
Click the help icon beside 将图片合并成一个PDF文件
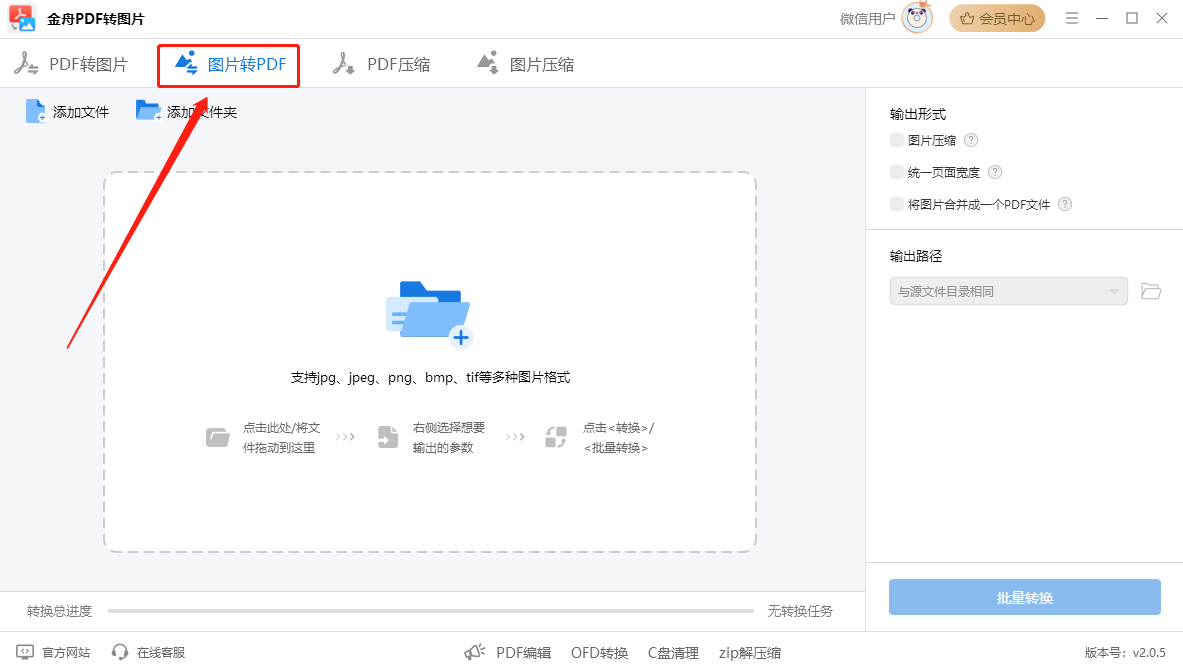tap(1065, 205)
